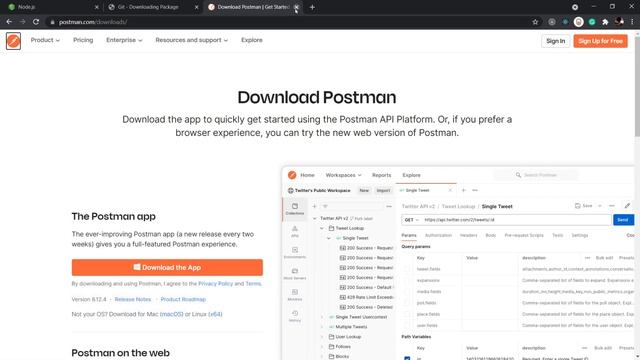Open the Product dropdown menu
Viewport: 640px width, 360px height.
(45, 40)
